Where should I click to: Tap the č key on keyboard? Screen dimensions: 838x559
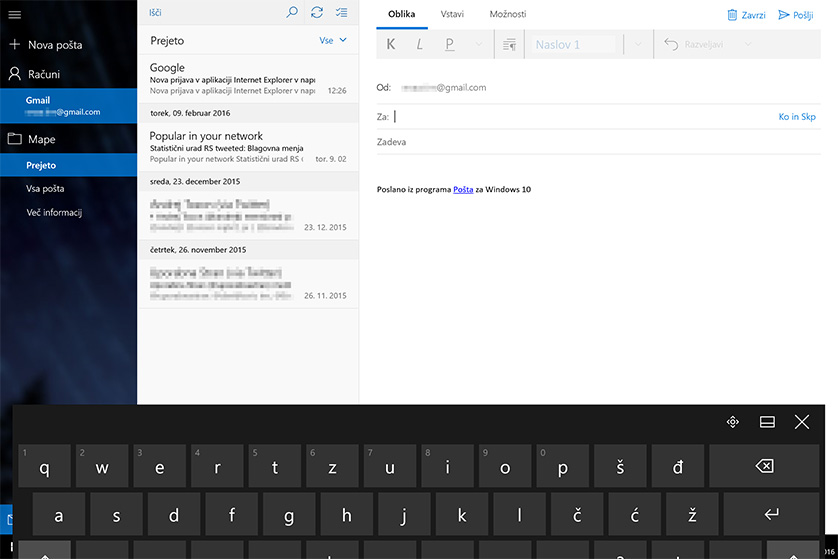[x=577, y=514]
